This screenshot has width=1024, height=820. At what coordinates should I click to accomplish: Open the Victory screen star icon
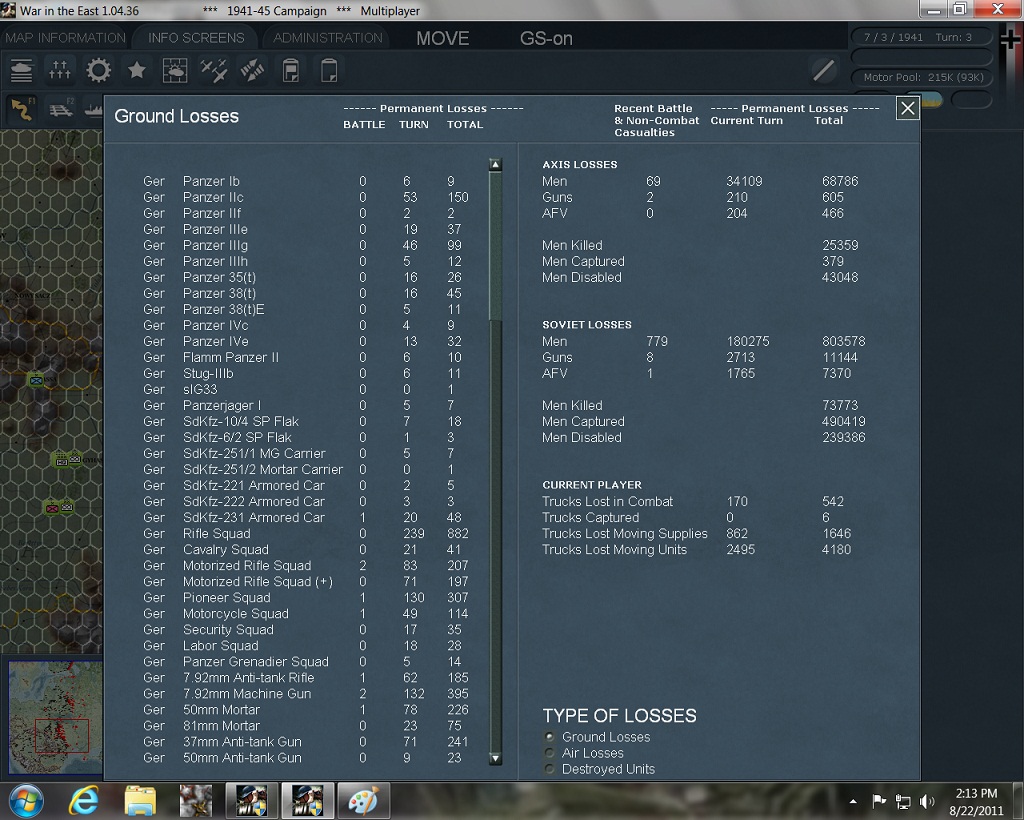(136, 71)
